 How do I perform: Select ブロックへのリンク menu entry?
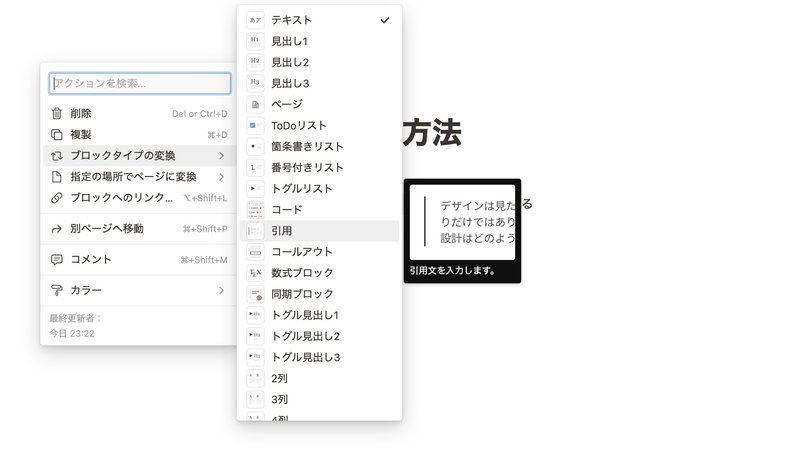click(139, 198)
